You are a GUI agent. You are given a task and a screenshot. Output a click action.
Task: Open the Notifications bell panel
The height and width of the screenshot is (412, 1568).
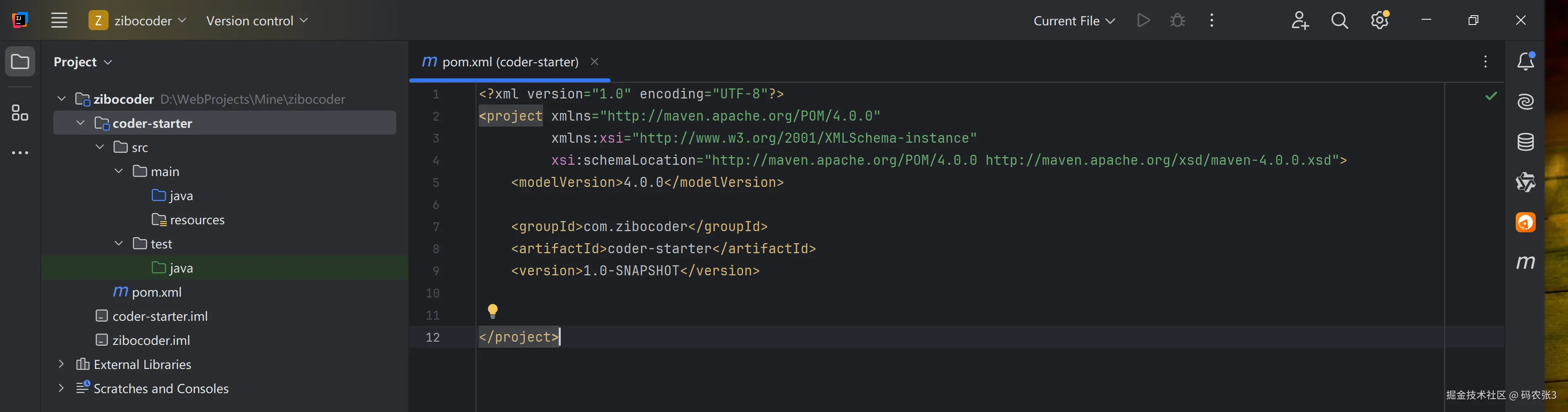coord(1525,61)
